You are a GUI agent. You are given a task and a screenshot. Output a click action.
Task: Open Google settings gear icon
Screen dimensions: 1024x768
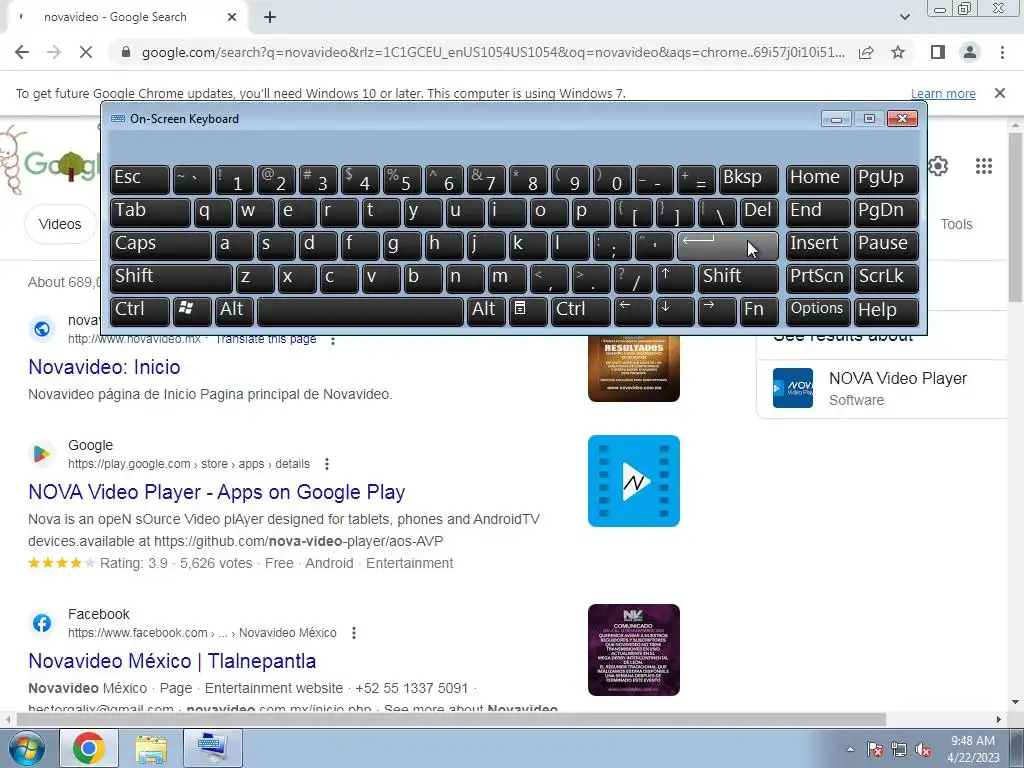tap(938, 166)
